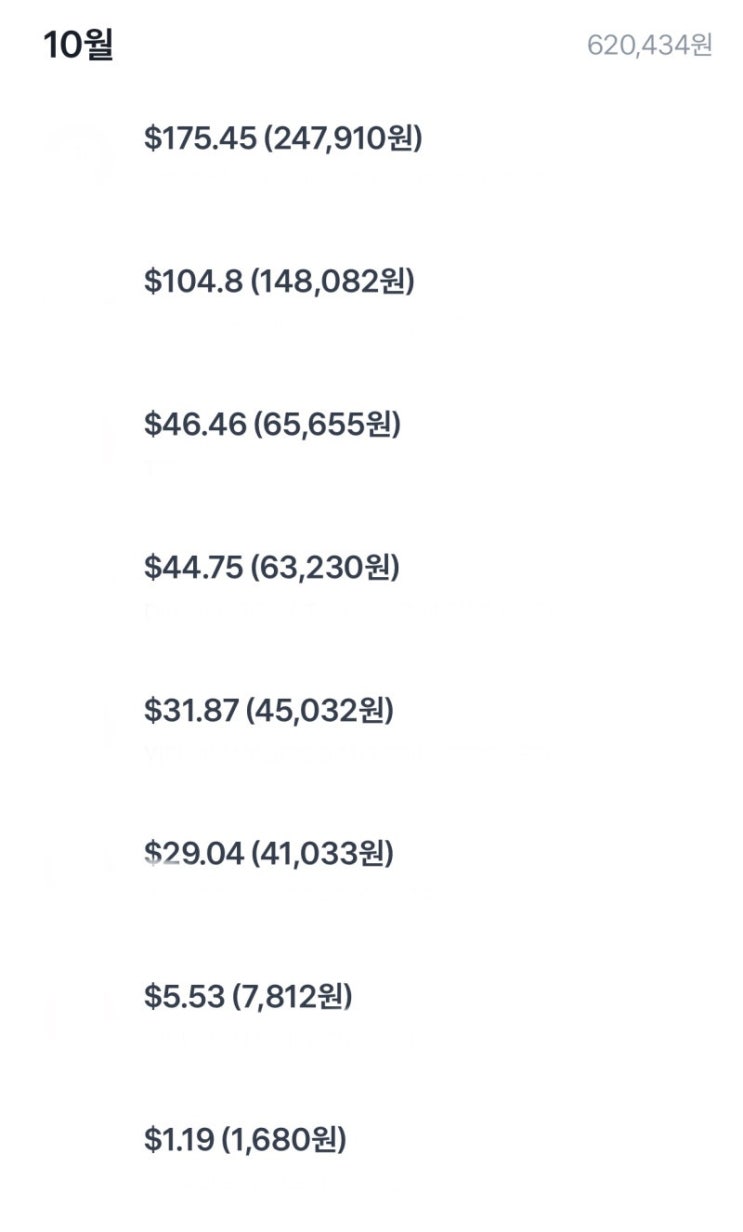Click the 41,033원 amount text
743x1232 pixels.
coord(322,854)
